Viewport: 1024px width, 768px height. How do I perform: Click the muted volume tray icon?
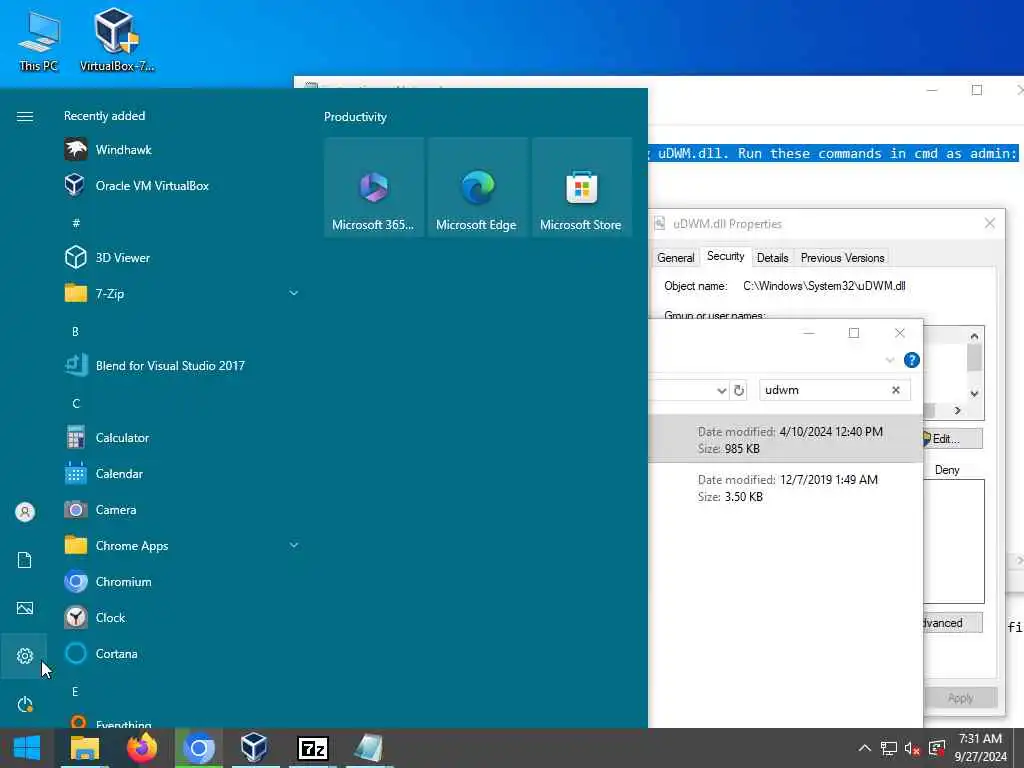[912, 748]
